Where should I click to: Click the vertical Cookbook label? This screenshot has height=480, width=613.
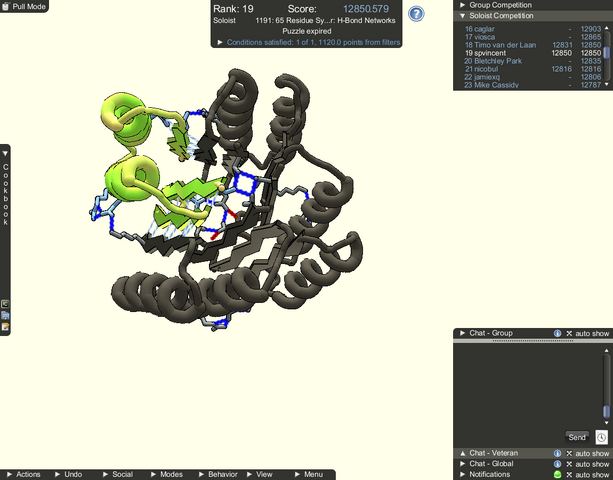5,194
